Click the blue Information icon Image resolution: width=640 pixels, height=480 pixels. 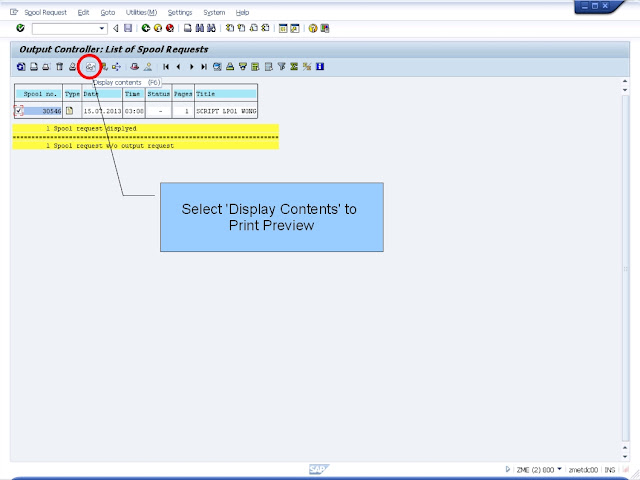pyautogui.click(x=320, y=67)
